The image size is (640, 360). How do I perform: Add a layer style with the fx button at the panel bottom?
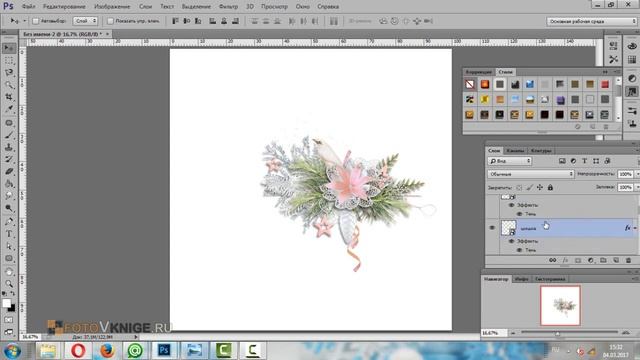click(x=565, y=260)
